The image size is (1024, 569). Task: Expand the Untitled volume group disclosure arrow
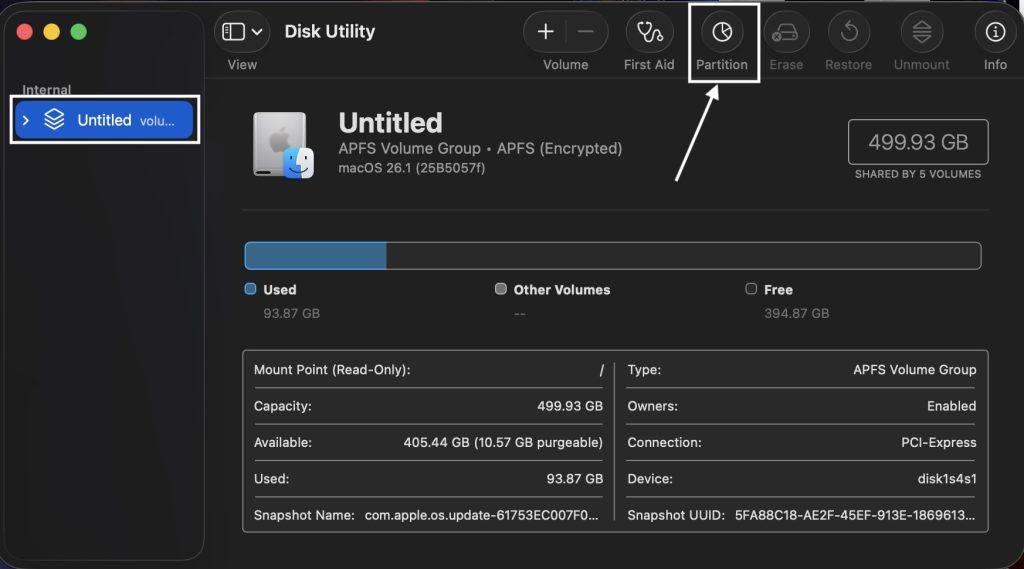(x=27, y=121)
